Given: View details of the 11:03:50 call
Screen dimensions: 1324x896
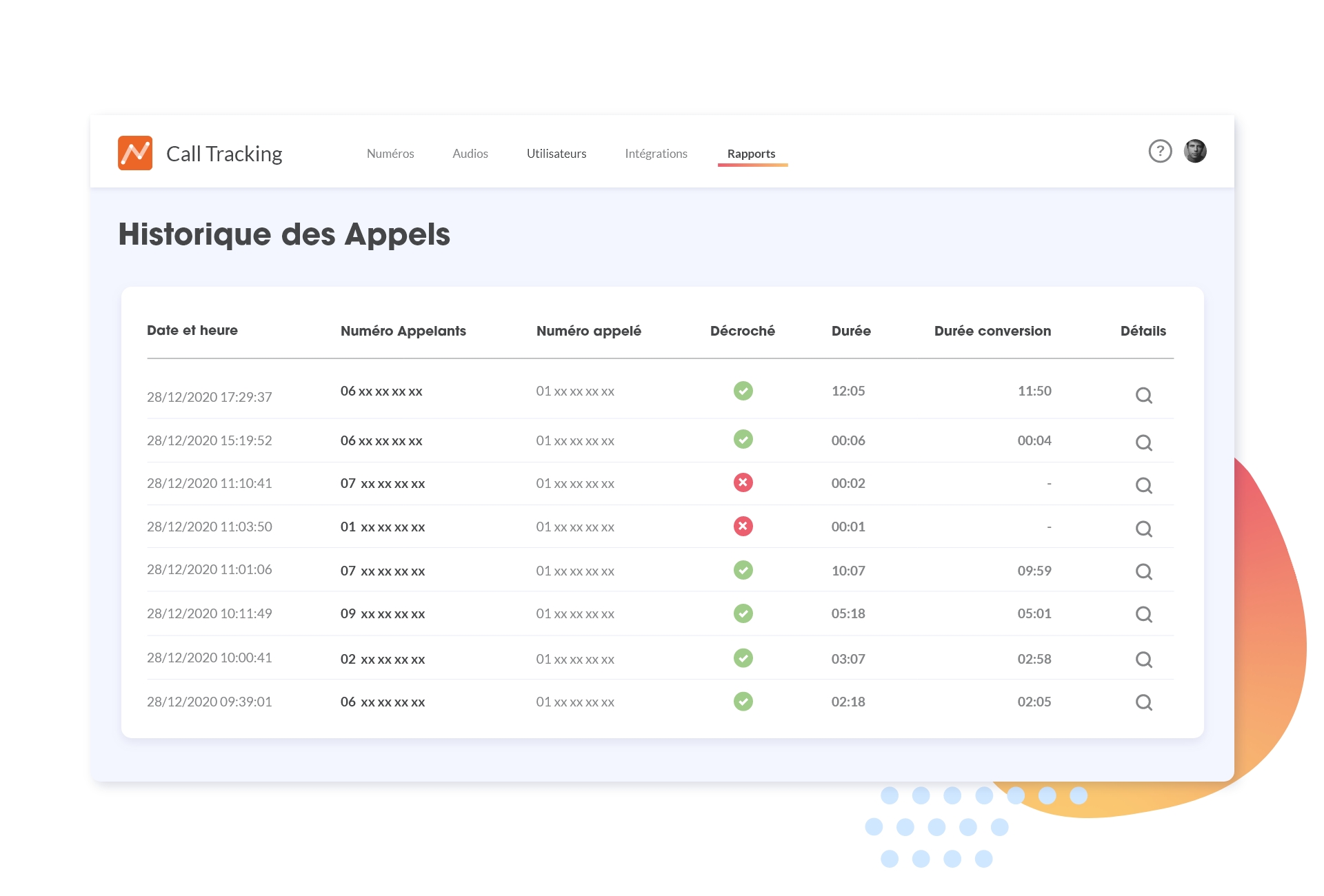Looking at the screenshot, I should click(1143, 529).
